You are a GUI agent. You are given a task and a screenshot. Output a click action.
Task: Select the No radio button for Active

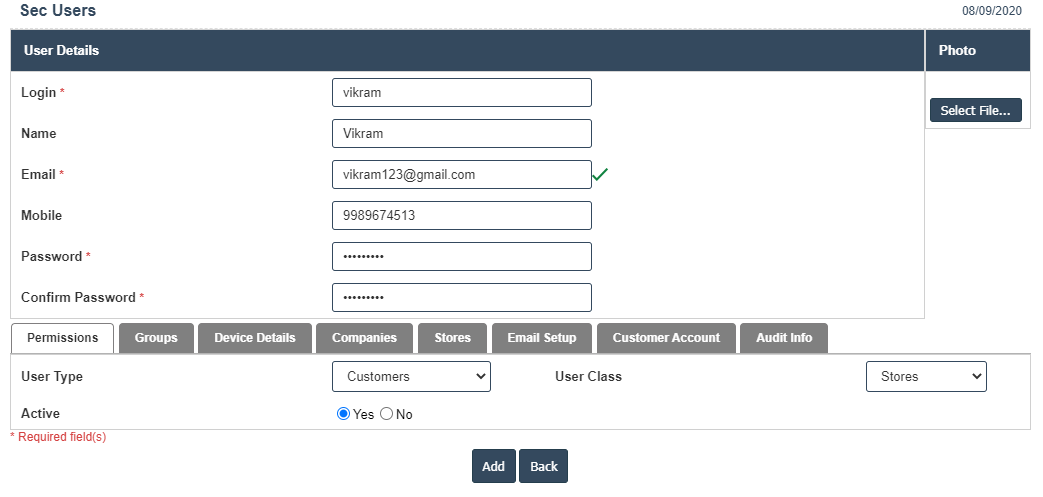(x=386, y=414)
